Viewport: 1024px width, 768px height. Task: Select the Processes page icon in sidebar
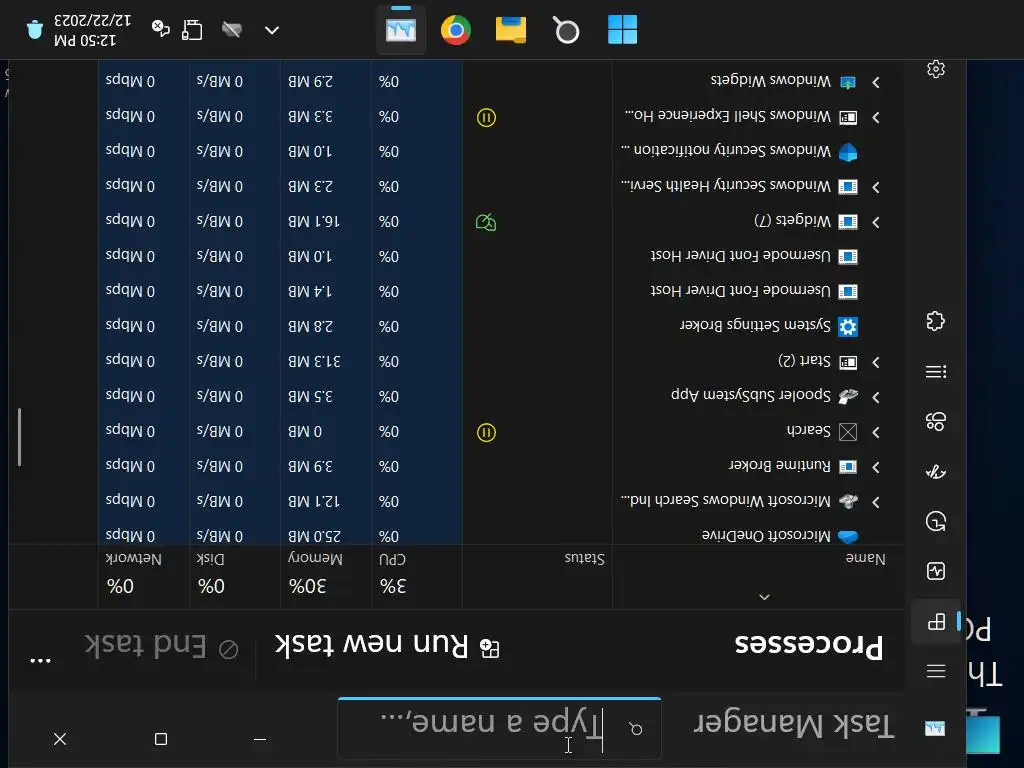pos(936,621)
